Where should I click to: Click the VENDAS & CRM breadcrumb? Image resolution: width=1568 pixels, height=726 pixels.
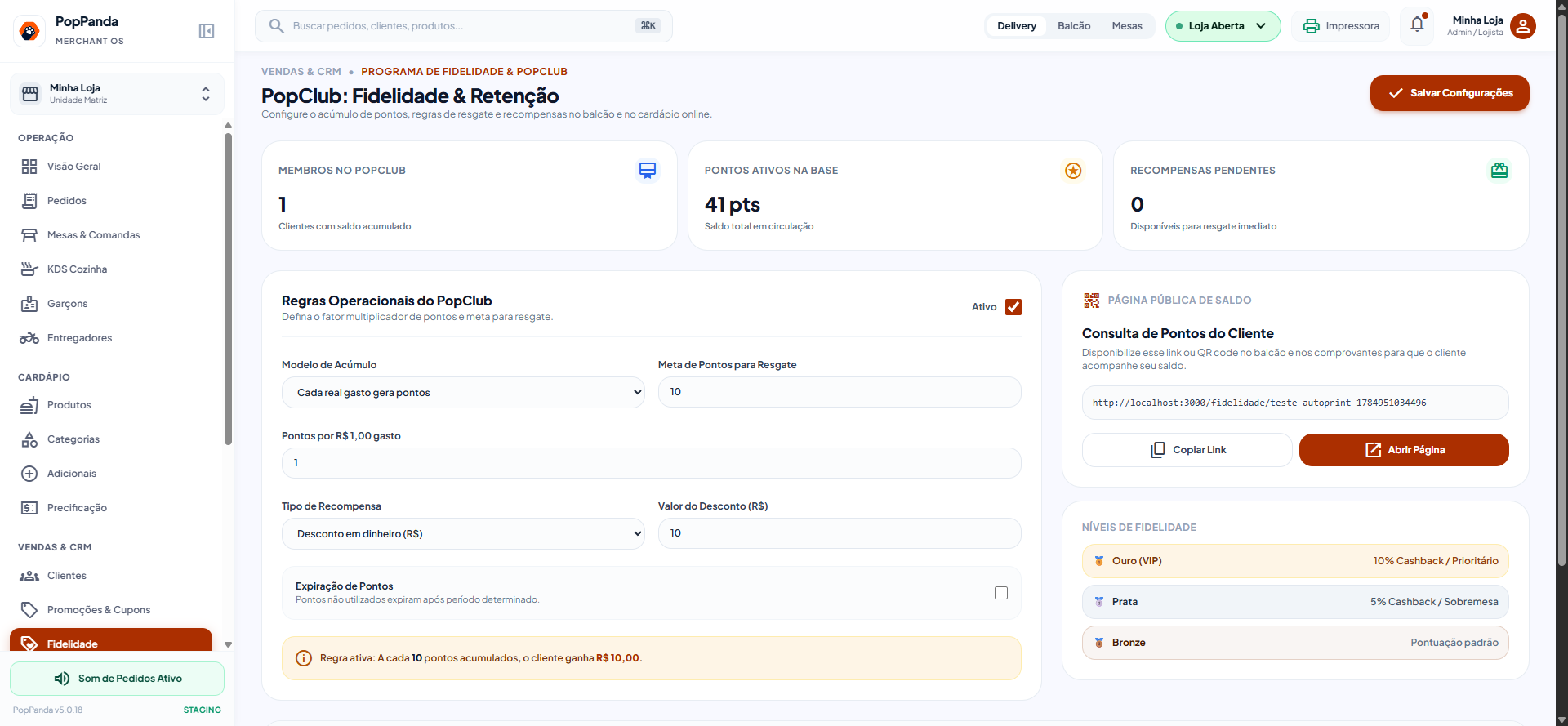pyautogui.click(x=301, y=72)
